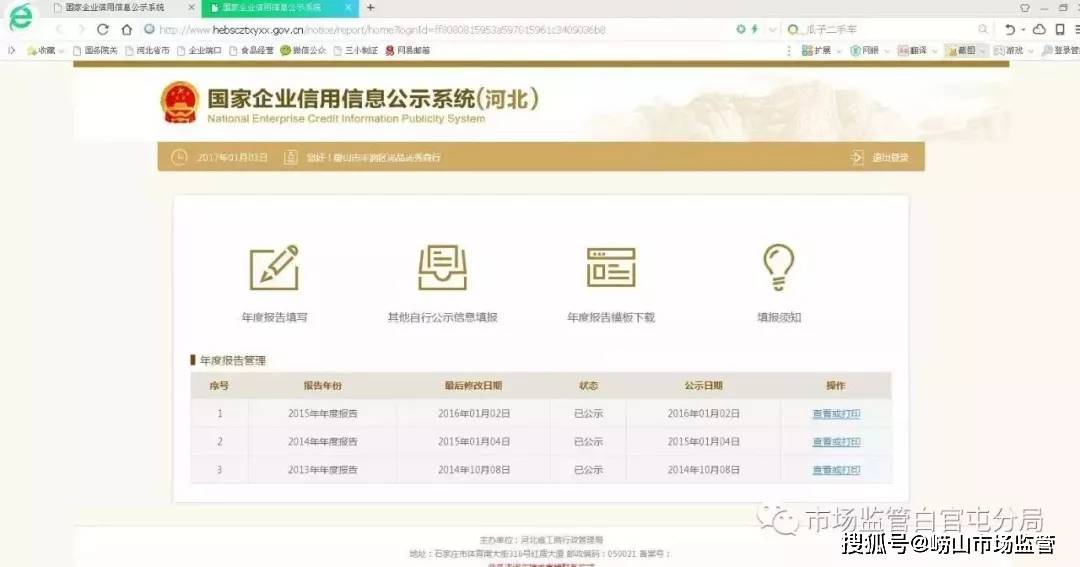
Task: Open 查看或打印 link for 2013 report
Action: (836, 470)
